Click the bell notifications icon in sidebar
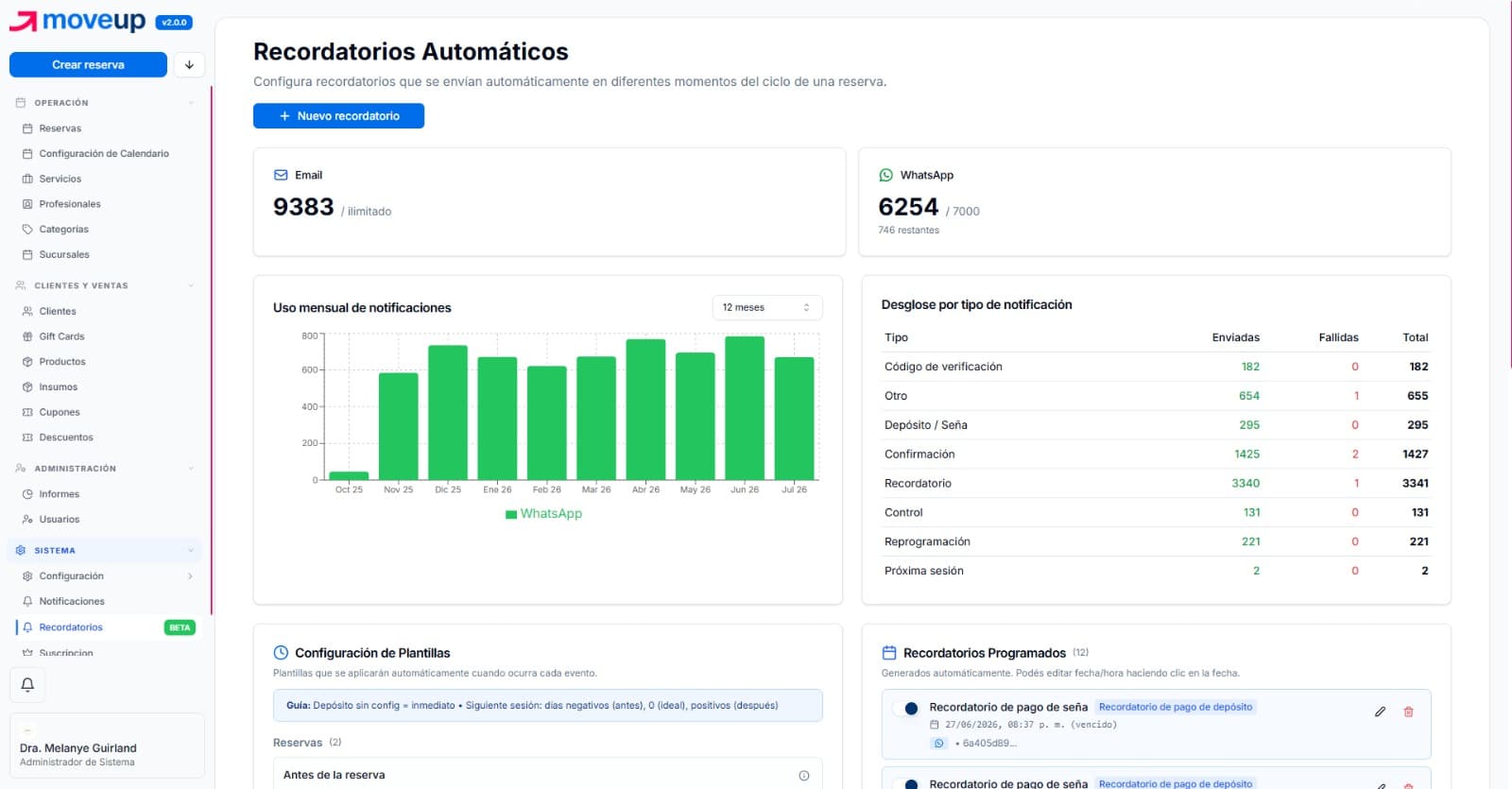This screenshot has width=1512, height=789. (x=27, y=685)
